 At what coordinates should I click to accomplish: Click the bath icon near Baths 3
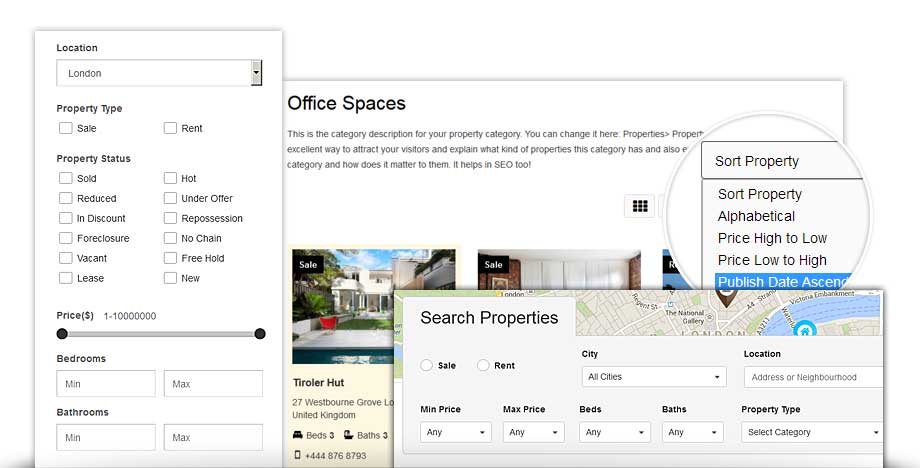(348, 435)
